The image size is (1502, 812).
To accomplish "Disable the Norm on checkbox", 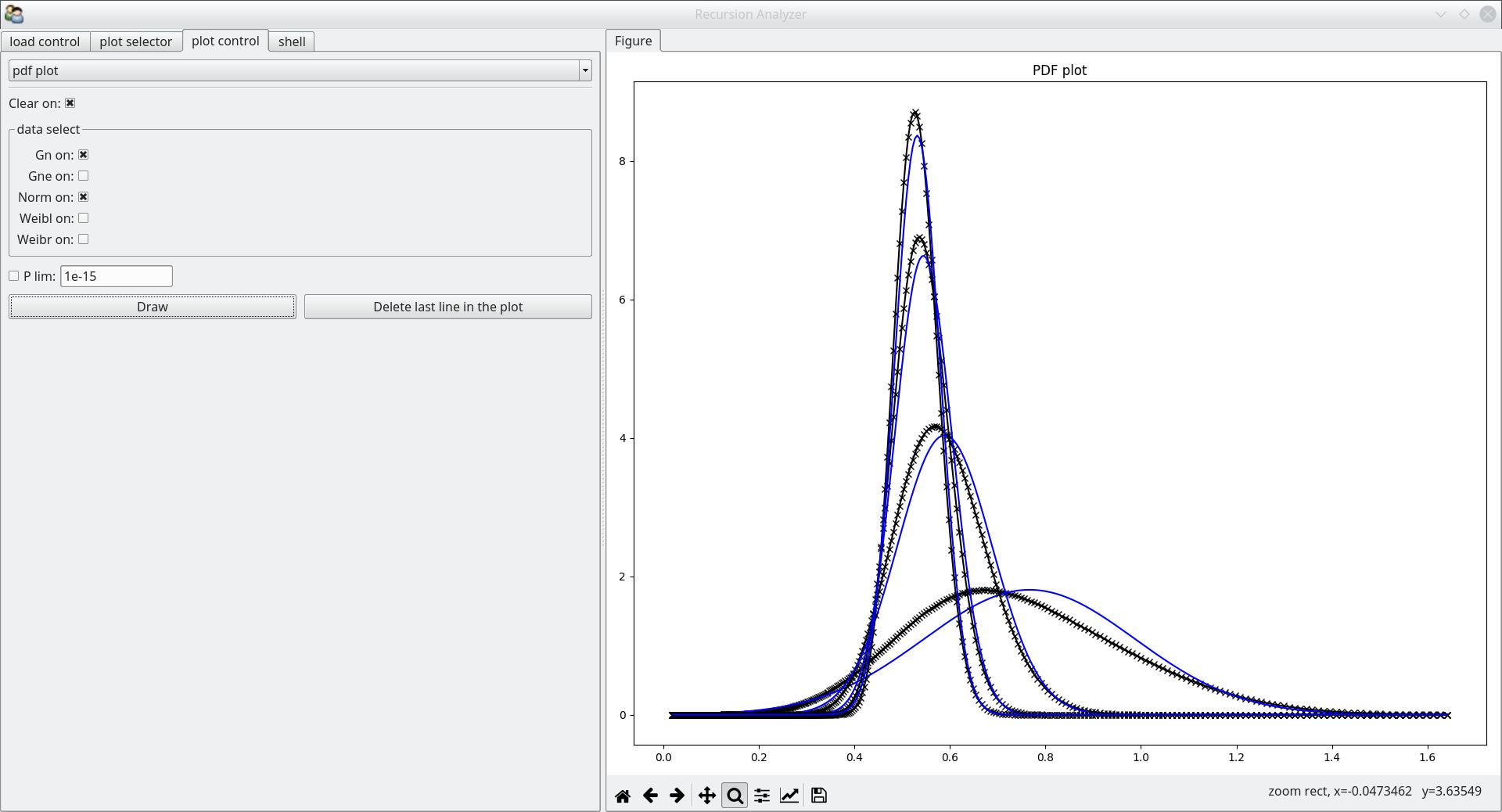I will 84,197.
